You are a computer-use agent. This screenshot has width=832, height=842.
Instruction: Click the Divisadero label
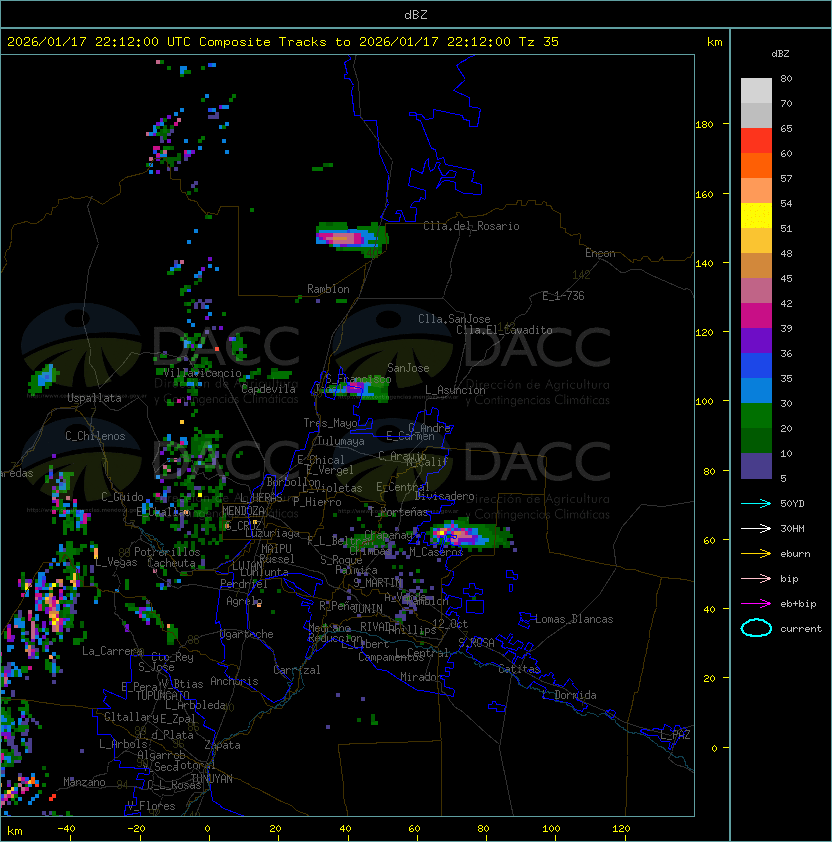point(444,496)
